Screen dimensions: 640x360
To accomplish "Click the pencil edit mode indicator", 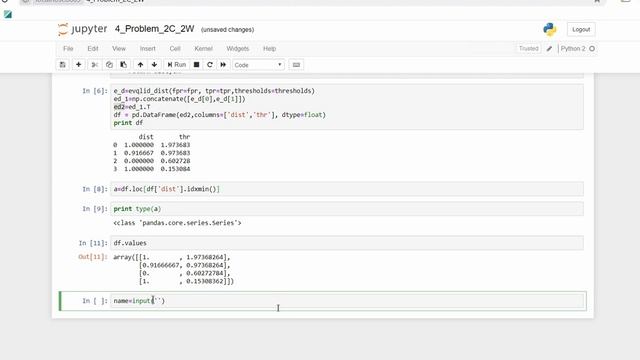I will 549,49.
